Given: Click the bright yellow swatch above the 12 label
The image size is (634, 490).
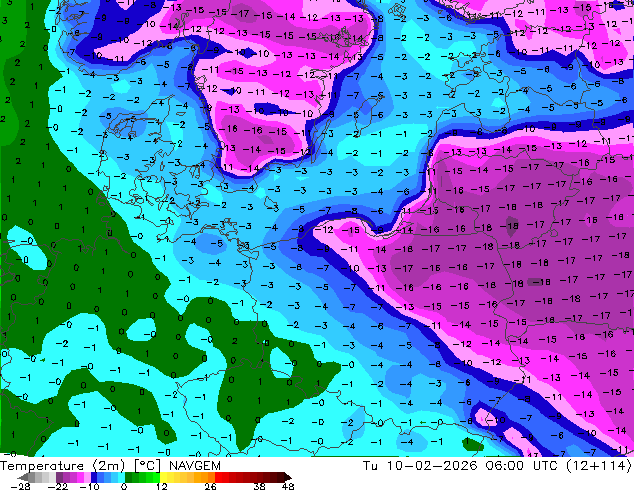Looking at the screenshot, I should point(163,477).
